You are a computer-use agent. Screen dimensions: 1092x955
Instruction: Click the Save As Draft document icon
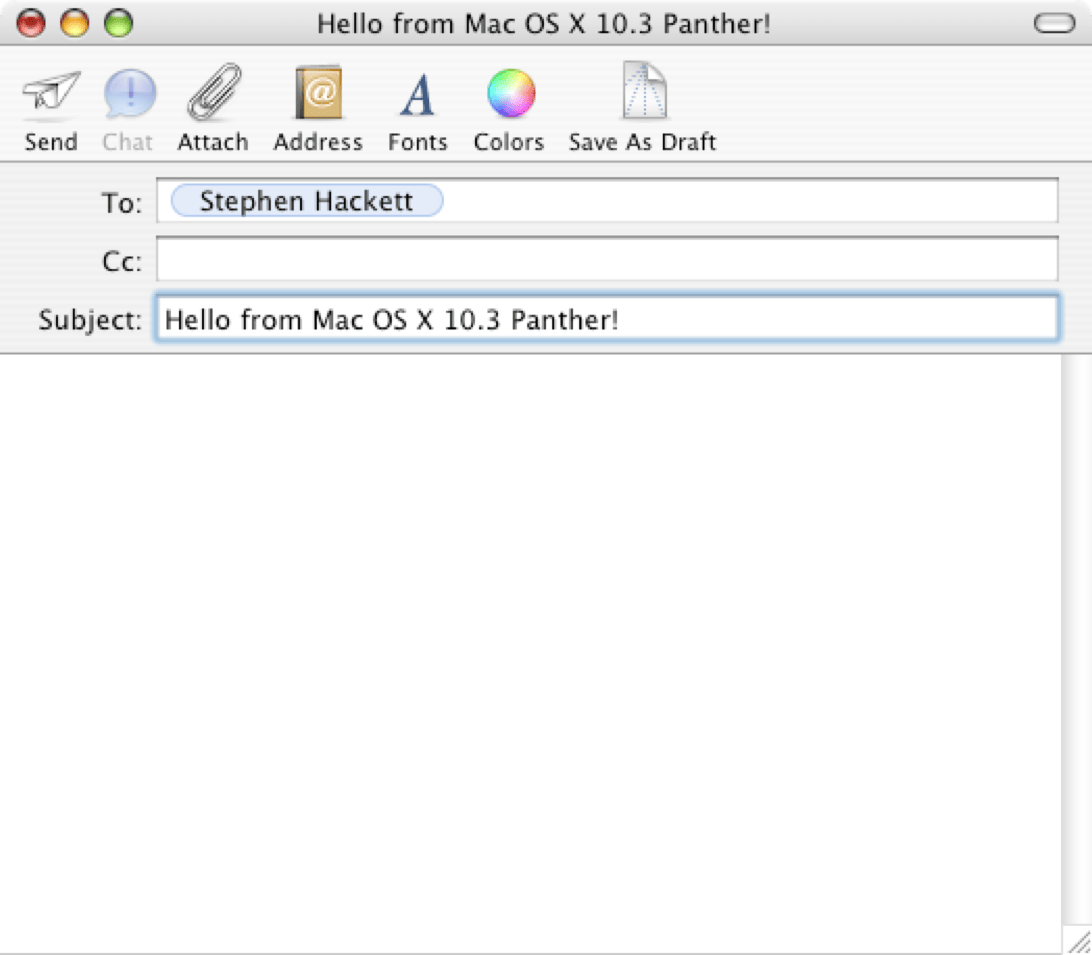tap(644, 91)
